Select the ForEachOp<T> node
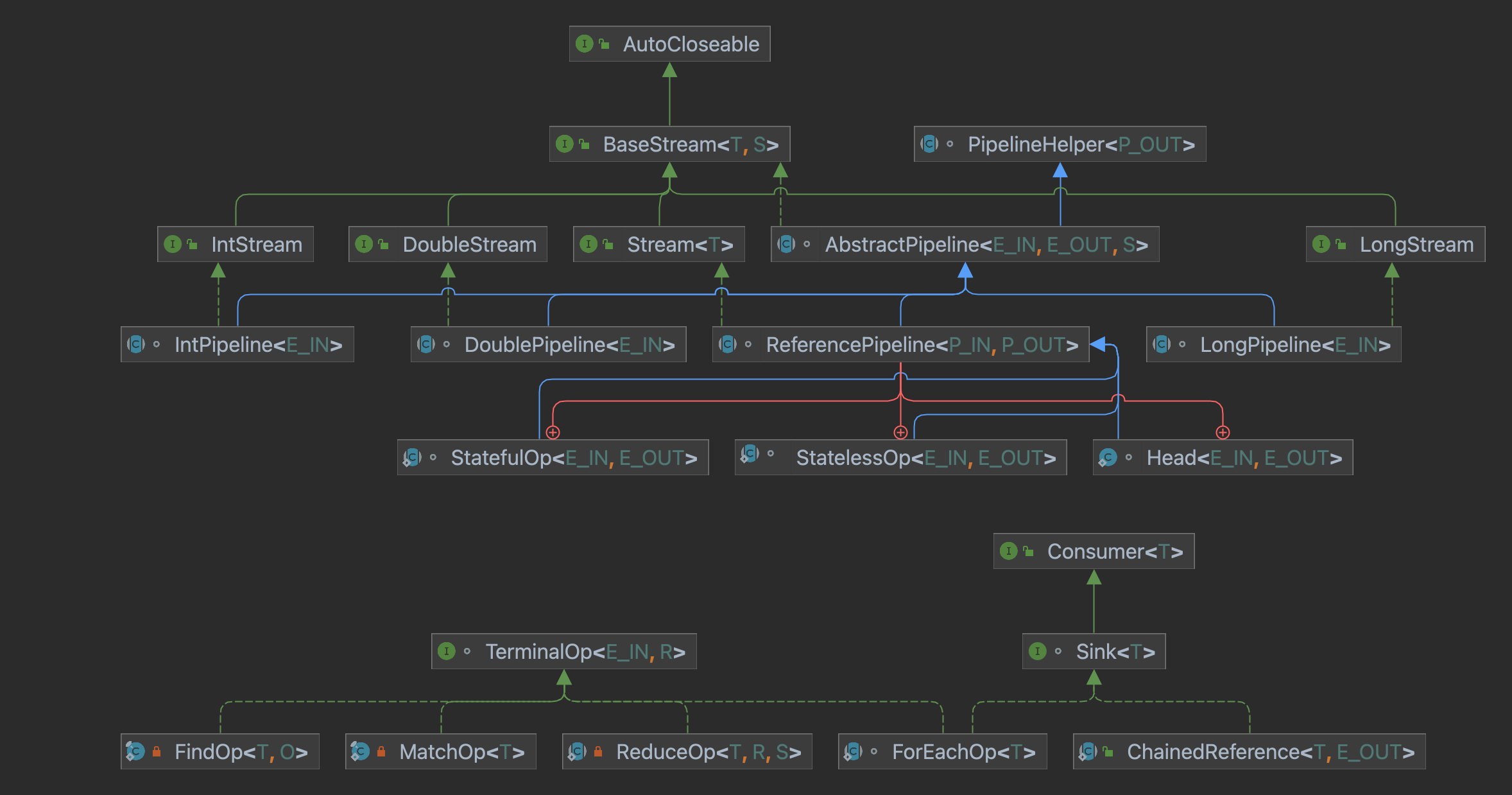Image resolution: width=1512 pixels, height=795 pixels. pyautogui.click(x=963, y=752)
